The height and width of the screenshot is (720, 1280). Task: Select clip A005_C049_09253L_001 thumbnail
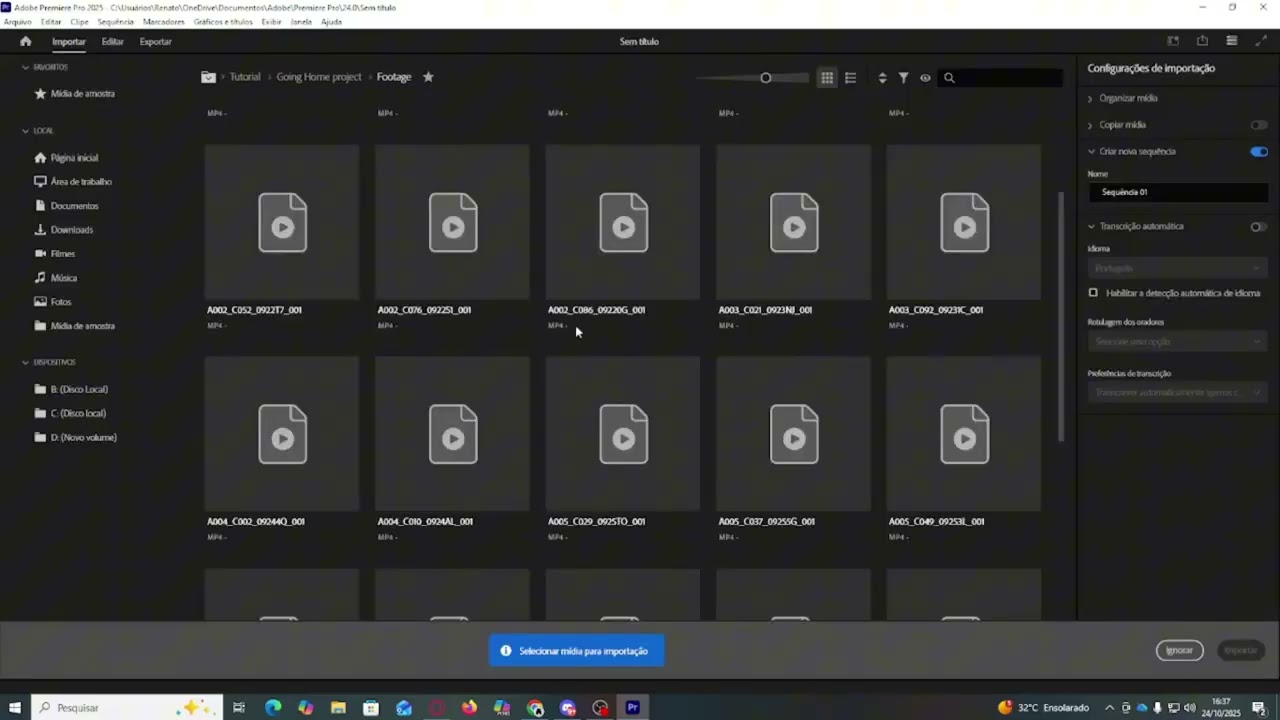point(964,434)
